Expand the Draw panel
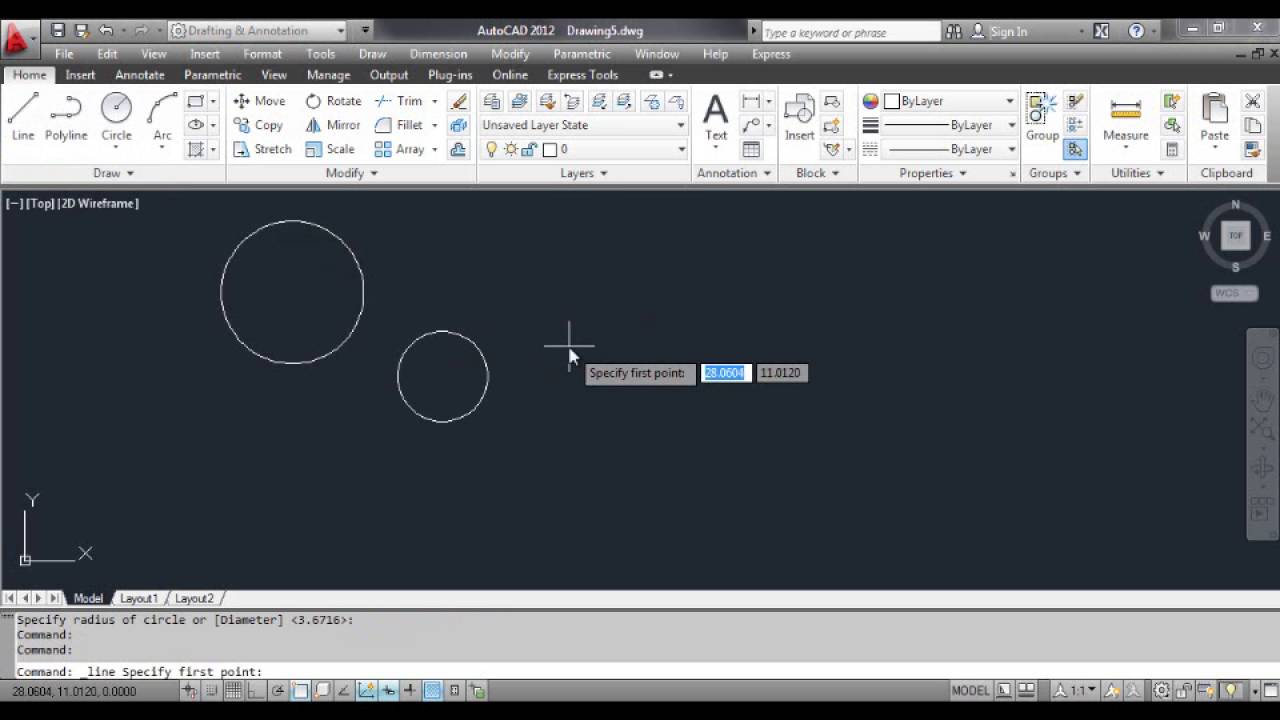 click(113, 173)
